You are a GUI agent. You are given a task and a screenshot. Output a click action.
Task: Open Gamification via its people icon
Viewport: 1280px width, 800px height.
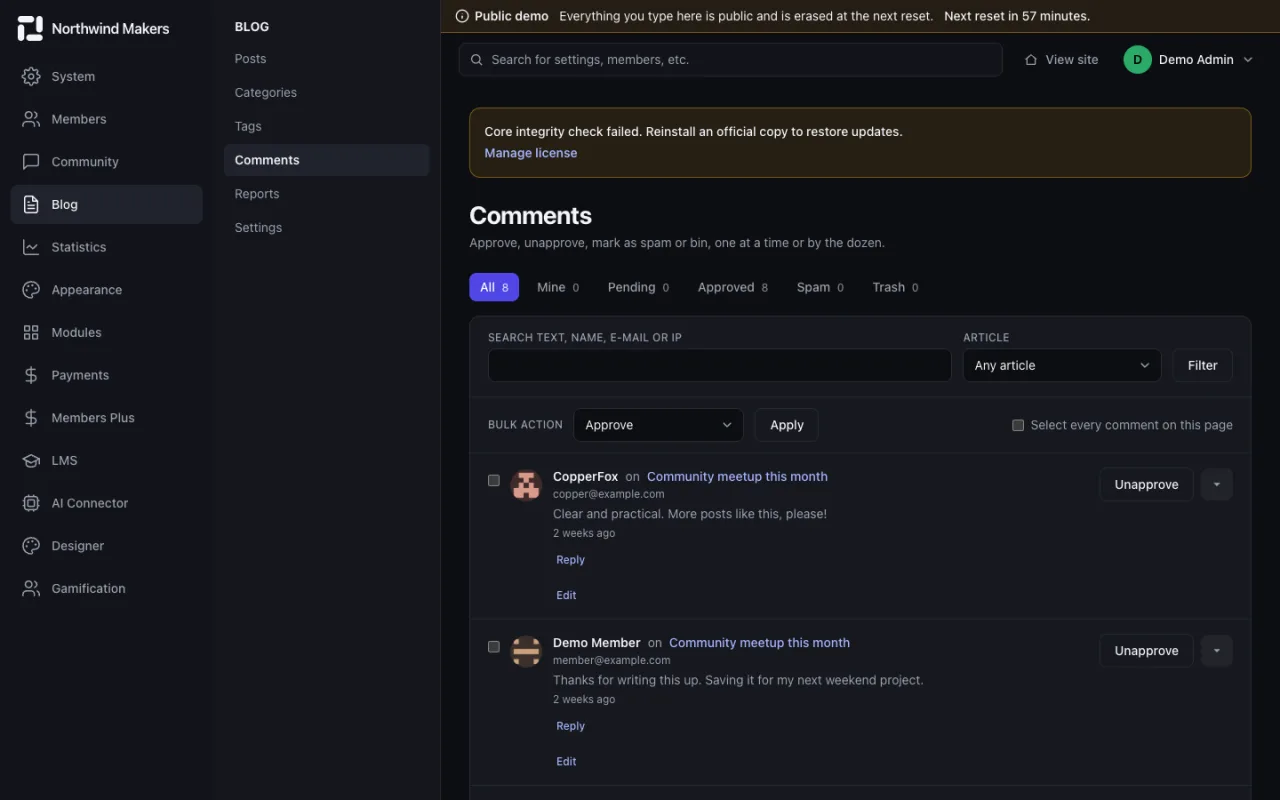[31, 588]
